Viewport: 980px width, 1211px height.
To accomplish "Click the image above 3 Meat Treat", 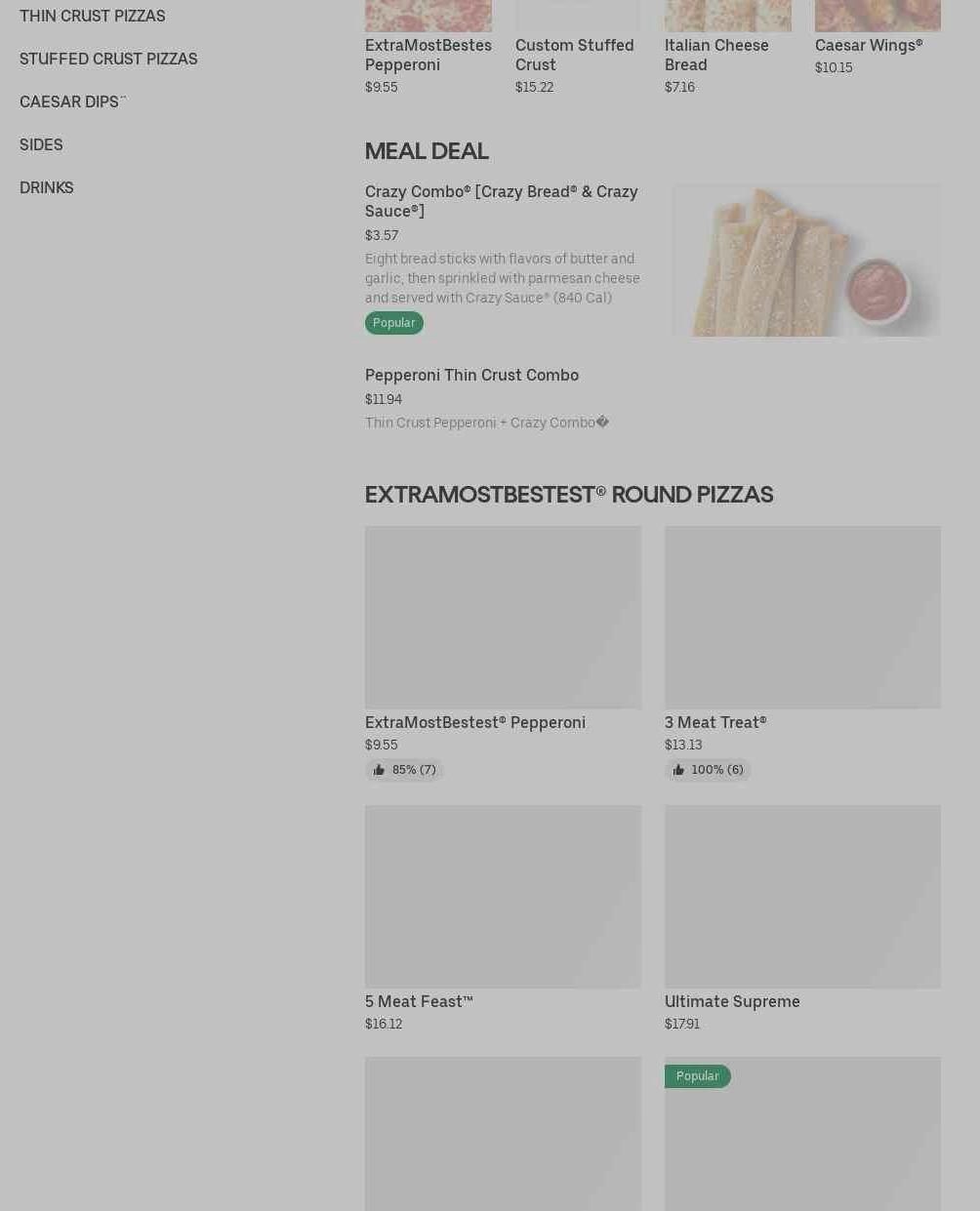I will (802, 617).
